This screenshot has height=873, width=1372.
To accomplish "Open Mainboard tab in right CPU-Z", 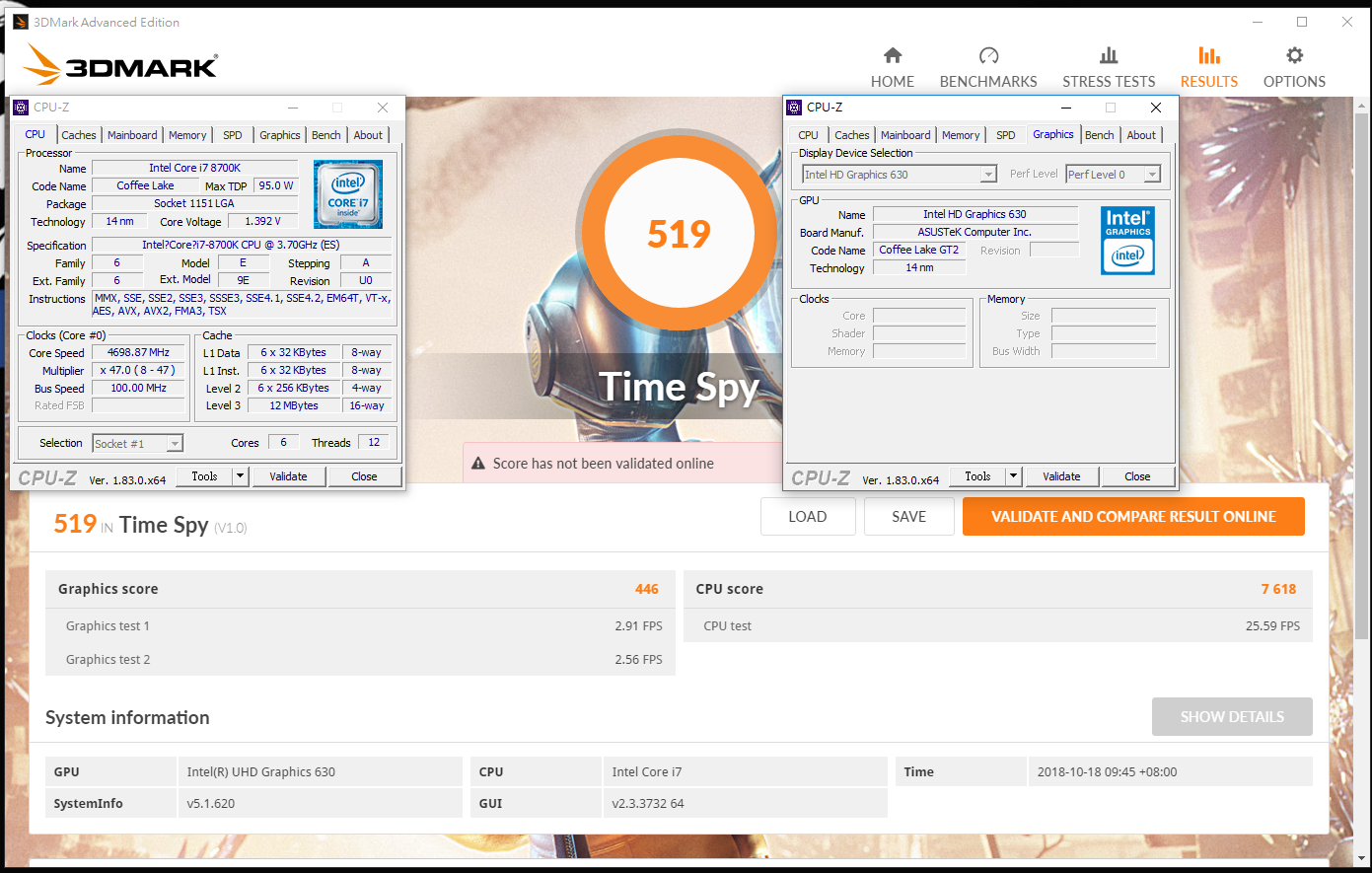I will click(x=905, y=135).
